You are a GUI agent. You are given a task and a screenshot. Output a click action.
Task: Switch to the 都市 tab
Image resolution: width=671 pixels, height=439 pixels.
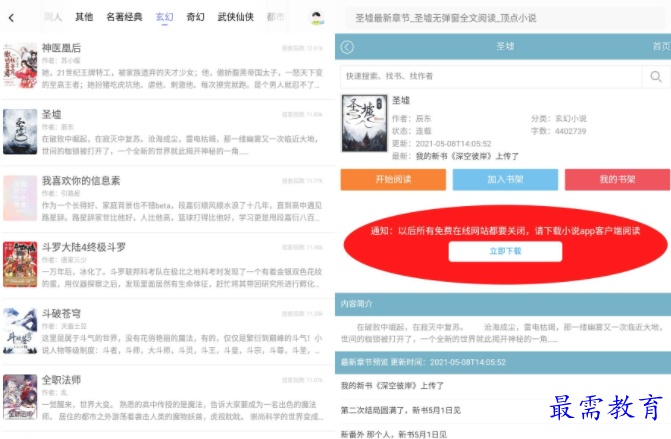pos(275,17)
